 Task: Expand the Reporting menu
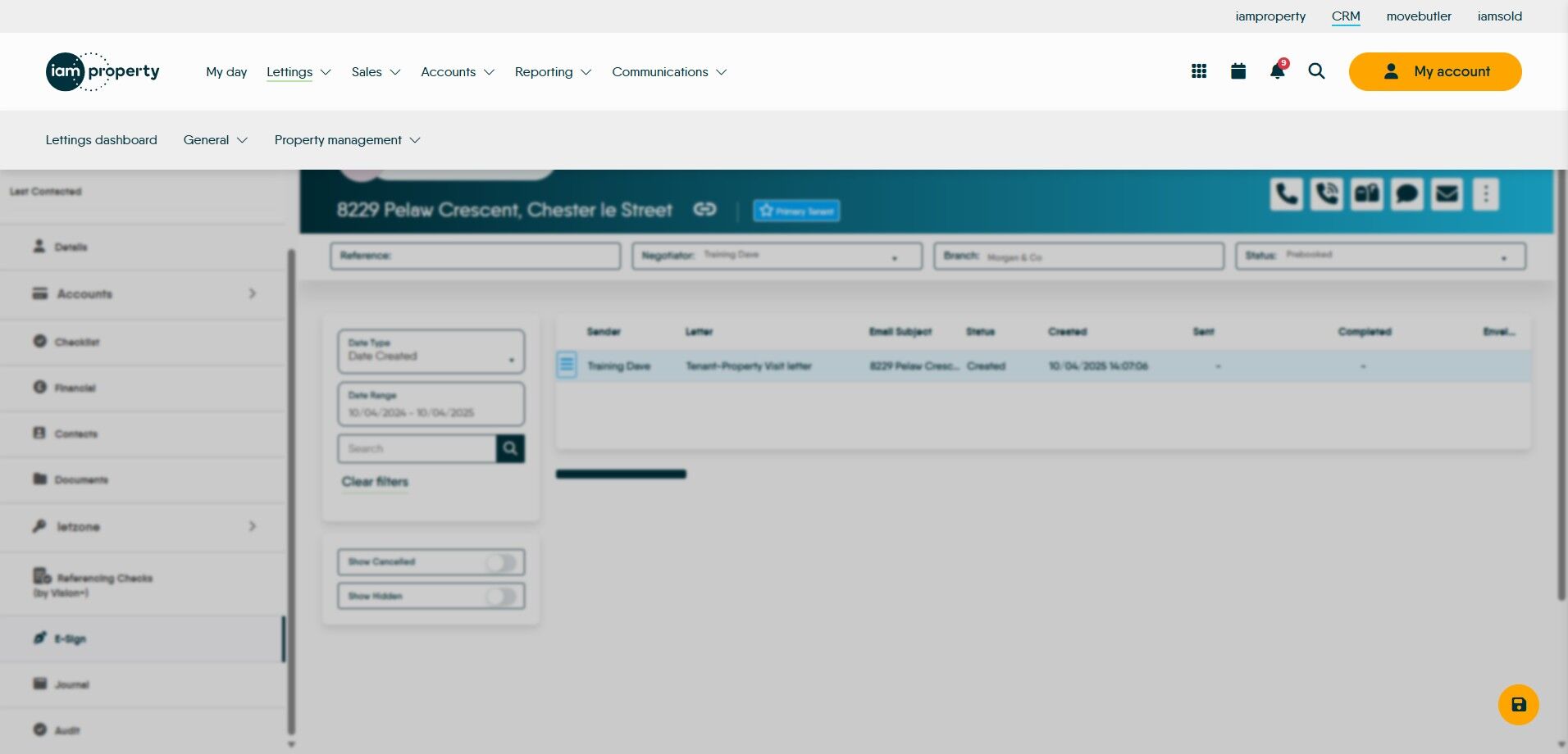click(x=553, y=72)
